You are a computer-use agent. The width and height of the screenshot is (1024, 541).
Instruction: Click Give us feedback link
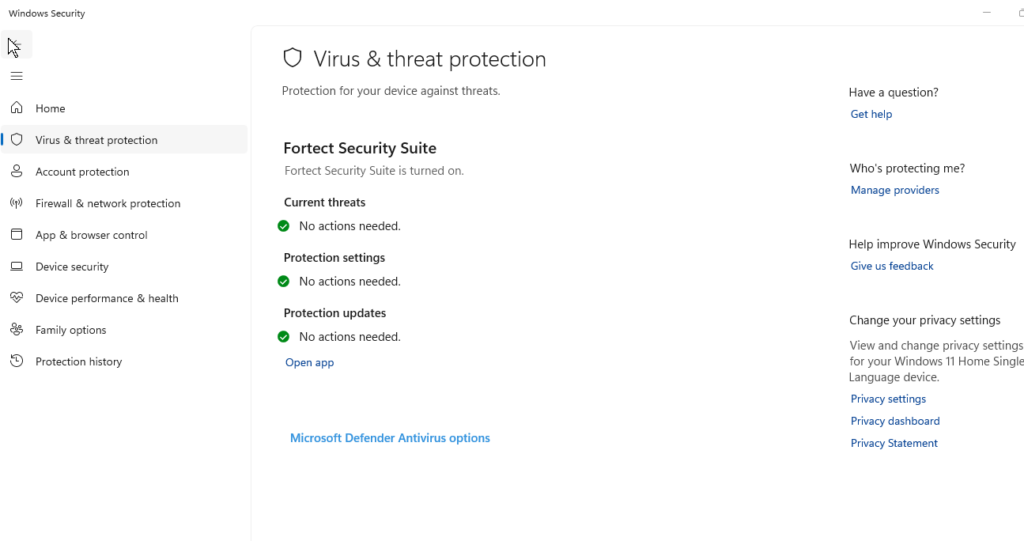[891, 266]
